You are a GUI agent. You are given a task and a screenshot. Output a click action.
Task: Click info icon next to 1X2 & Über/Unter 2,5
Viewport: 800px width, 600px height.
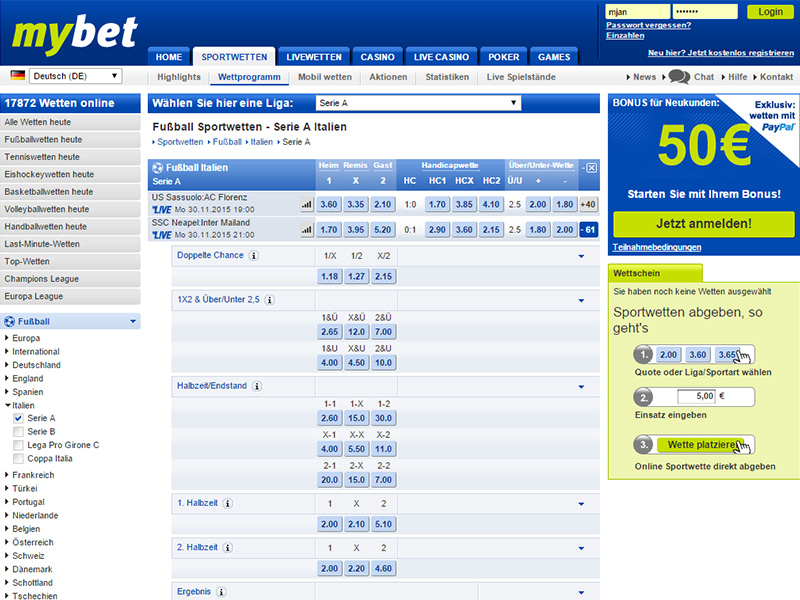[270, 300]
